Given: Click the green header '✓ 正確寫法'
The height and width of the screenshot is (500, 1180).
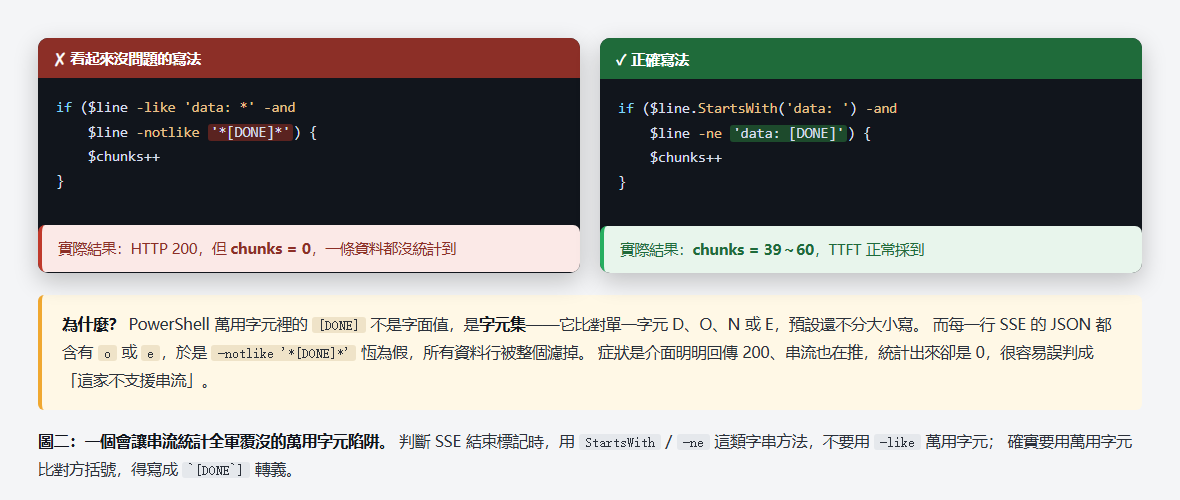Looking at the screenshot, I should pos(871,59).
